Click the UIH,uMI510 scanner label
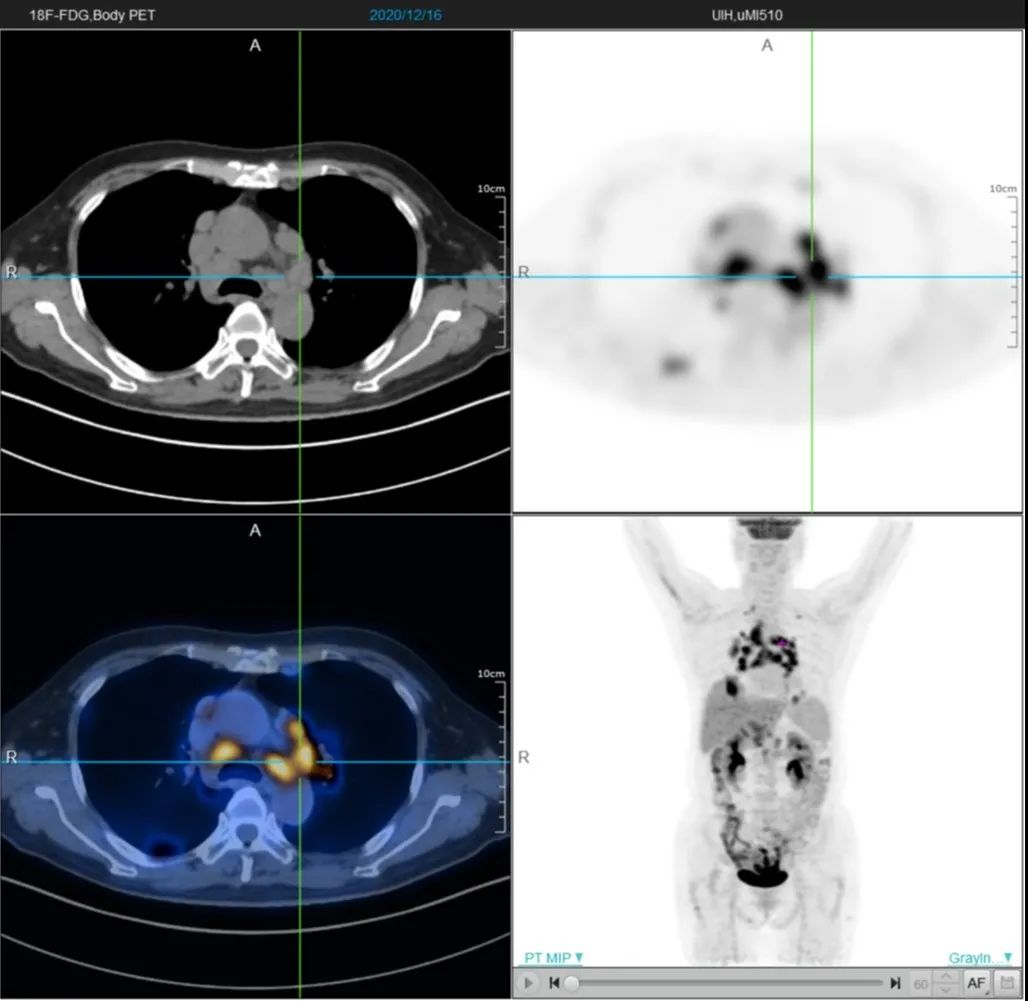Image resolution: width=1028 pixels, height=1001 pixels. click(x=747, y=15)
